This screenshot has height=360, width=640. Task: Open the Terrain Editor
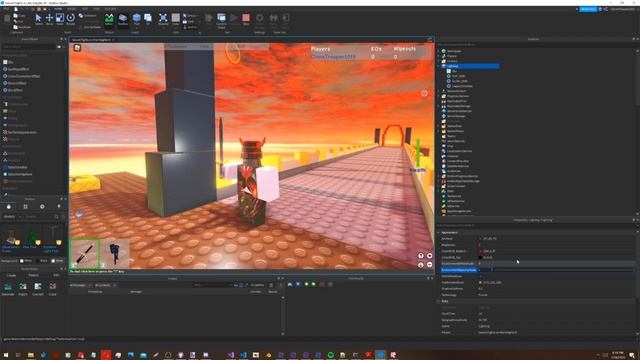point(109,19)
